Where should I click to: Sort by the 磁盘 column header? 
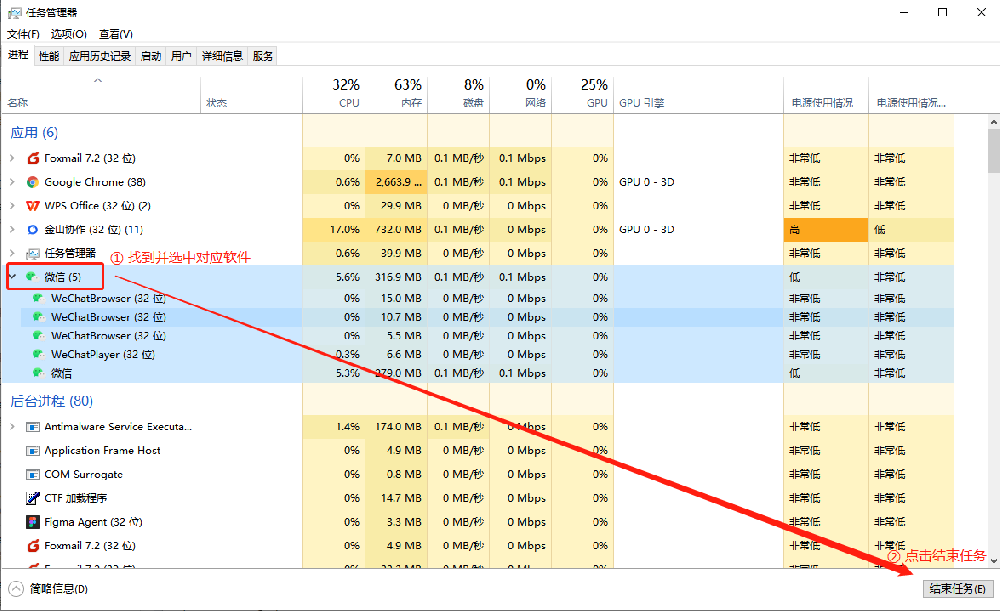pos(459,94)
